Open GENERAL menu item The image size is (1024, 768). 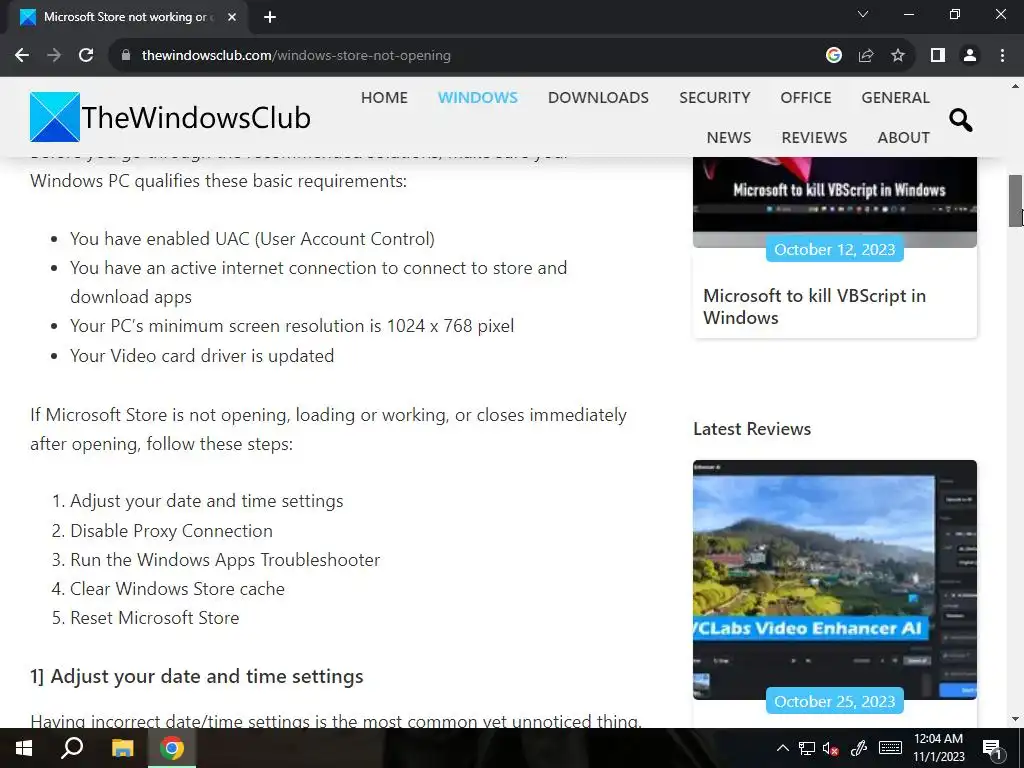[895, 97]
